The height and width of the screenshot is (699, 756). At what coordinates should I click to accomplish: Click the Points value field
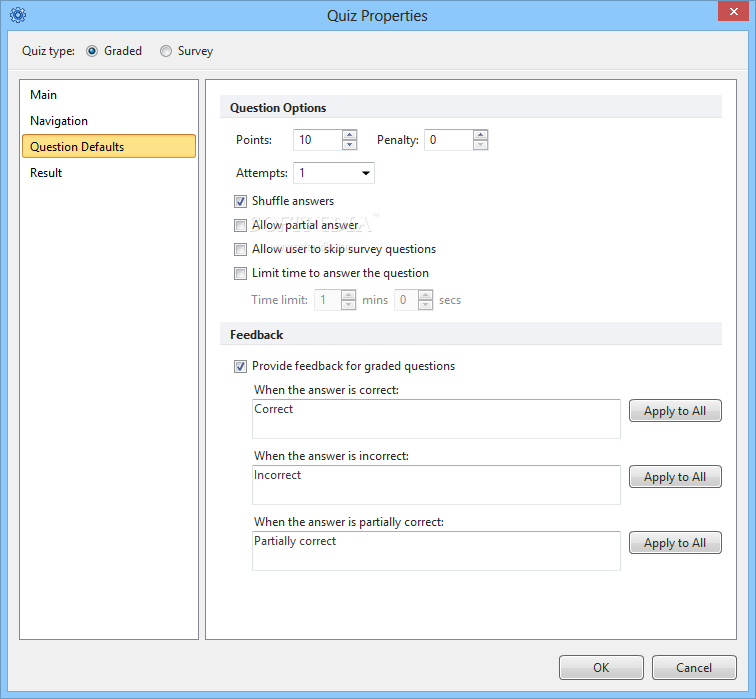[318, 140]
